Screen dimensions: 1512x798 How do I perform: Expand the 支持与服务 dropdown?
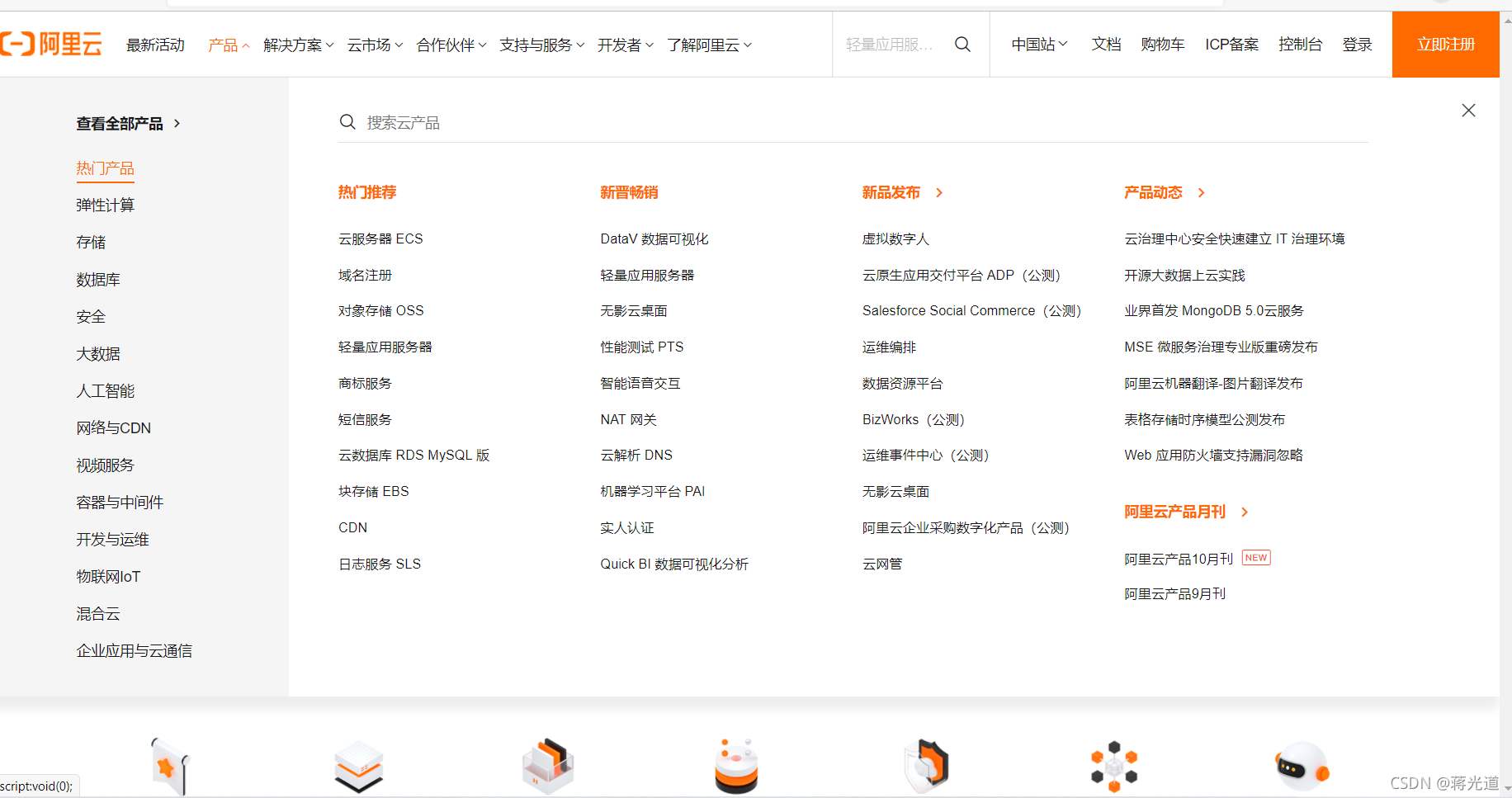pyautogui.click(x=542, y=45)
